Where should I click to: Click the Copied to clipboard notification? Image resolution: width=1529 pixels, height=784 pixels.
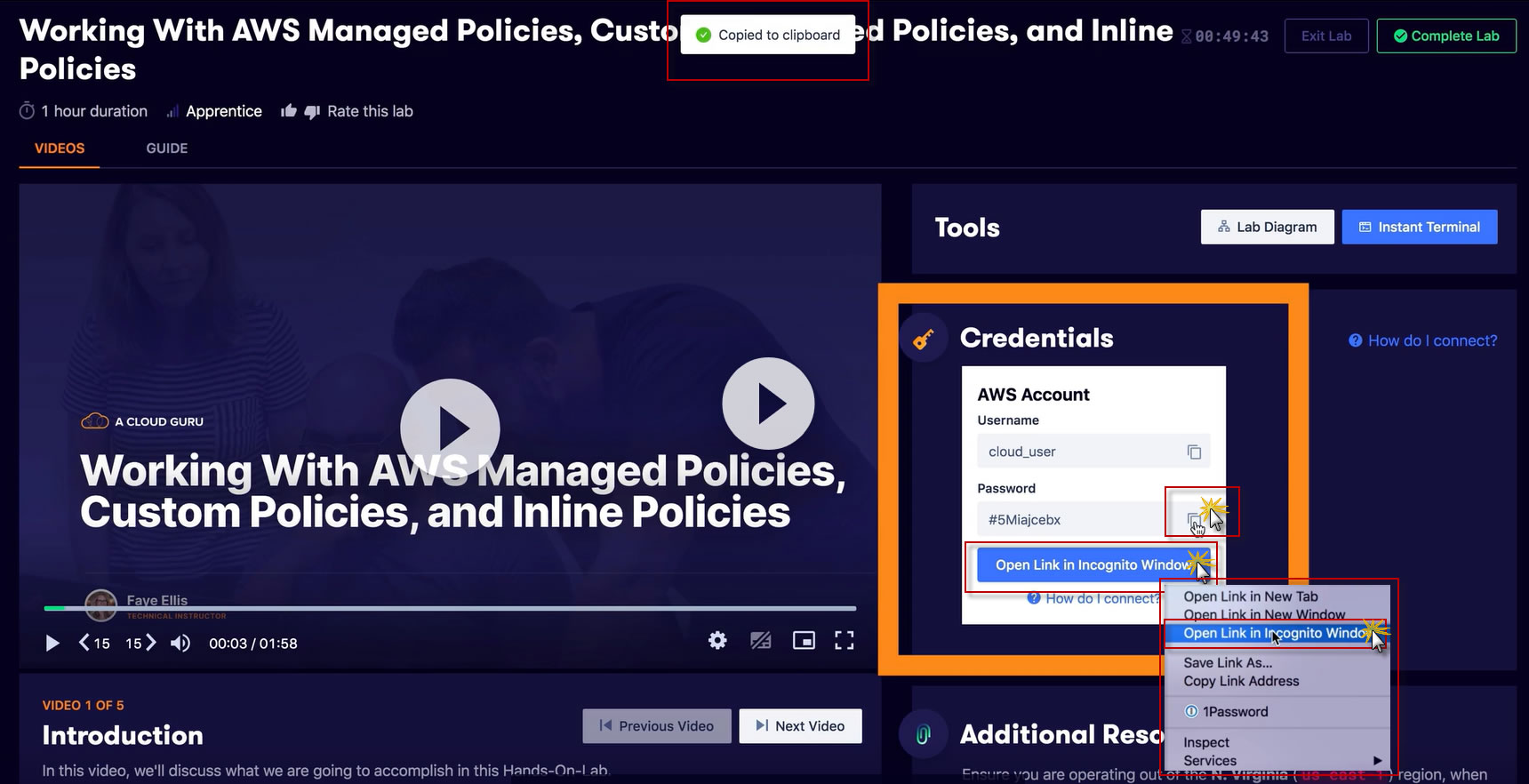(768, 36)
